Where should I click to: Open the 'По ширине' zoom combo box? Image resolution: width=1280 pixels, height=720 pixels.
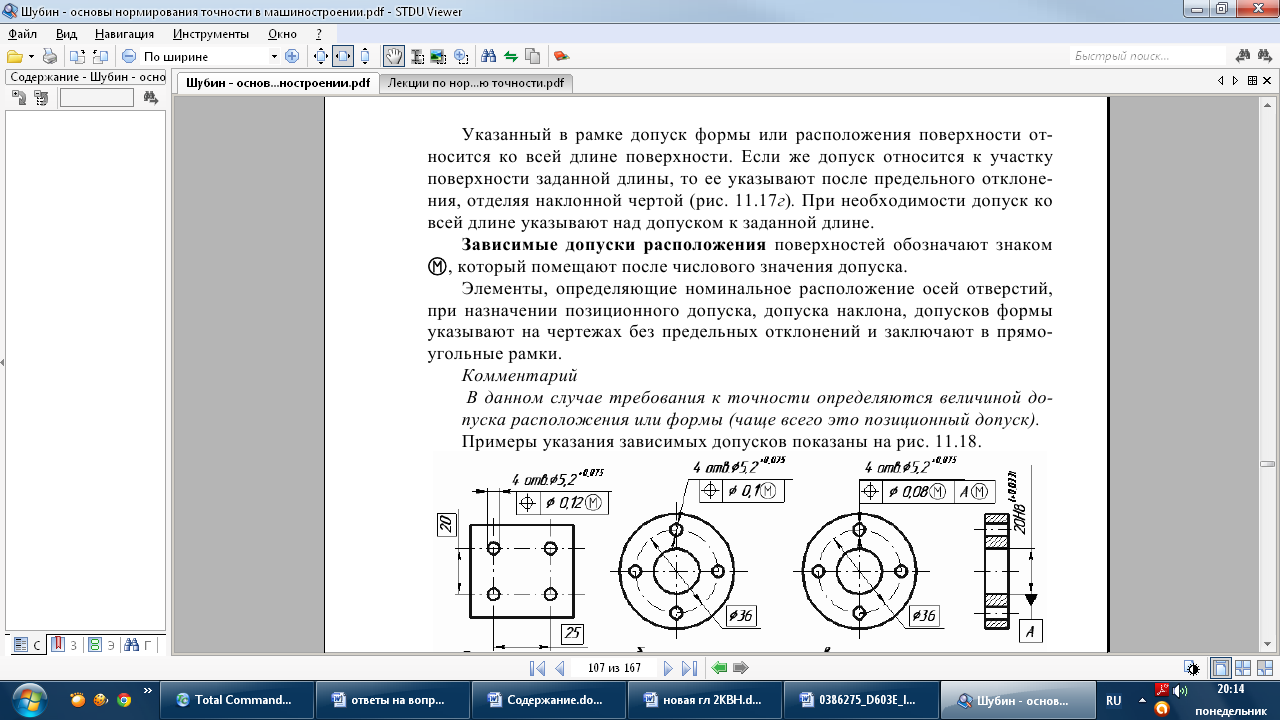tap(210, 56)
